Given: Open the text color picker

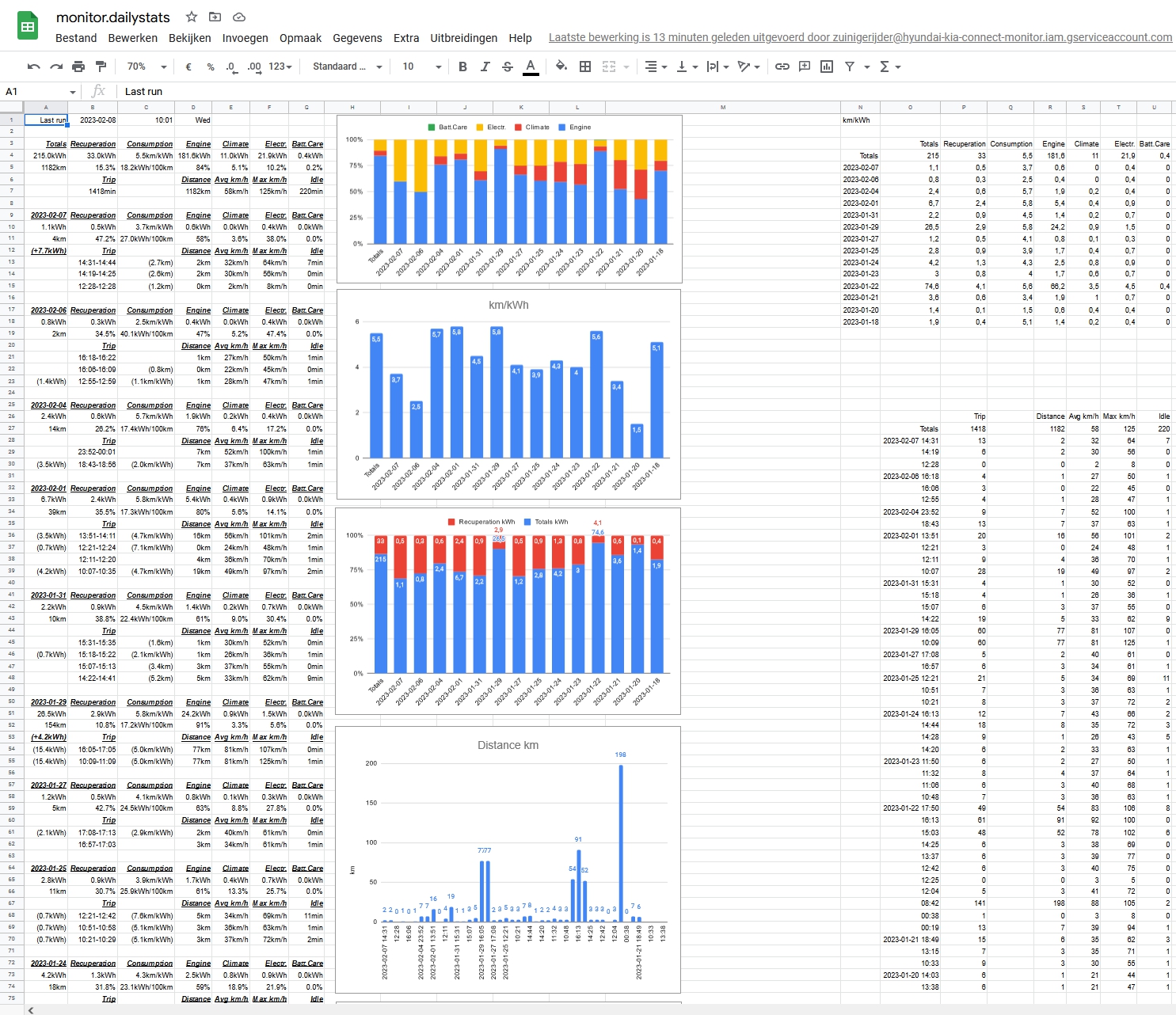Looking at the screenshot, I should click(531, 67).
